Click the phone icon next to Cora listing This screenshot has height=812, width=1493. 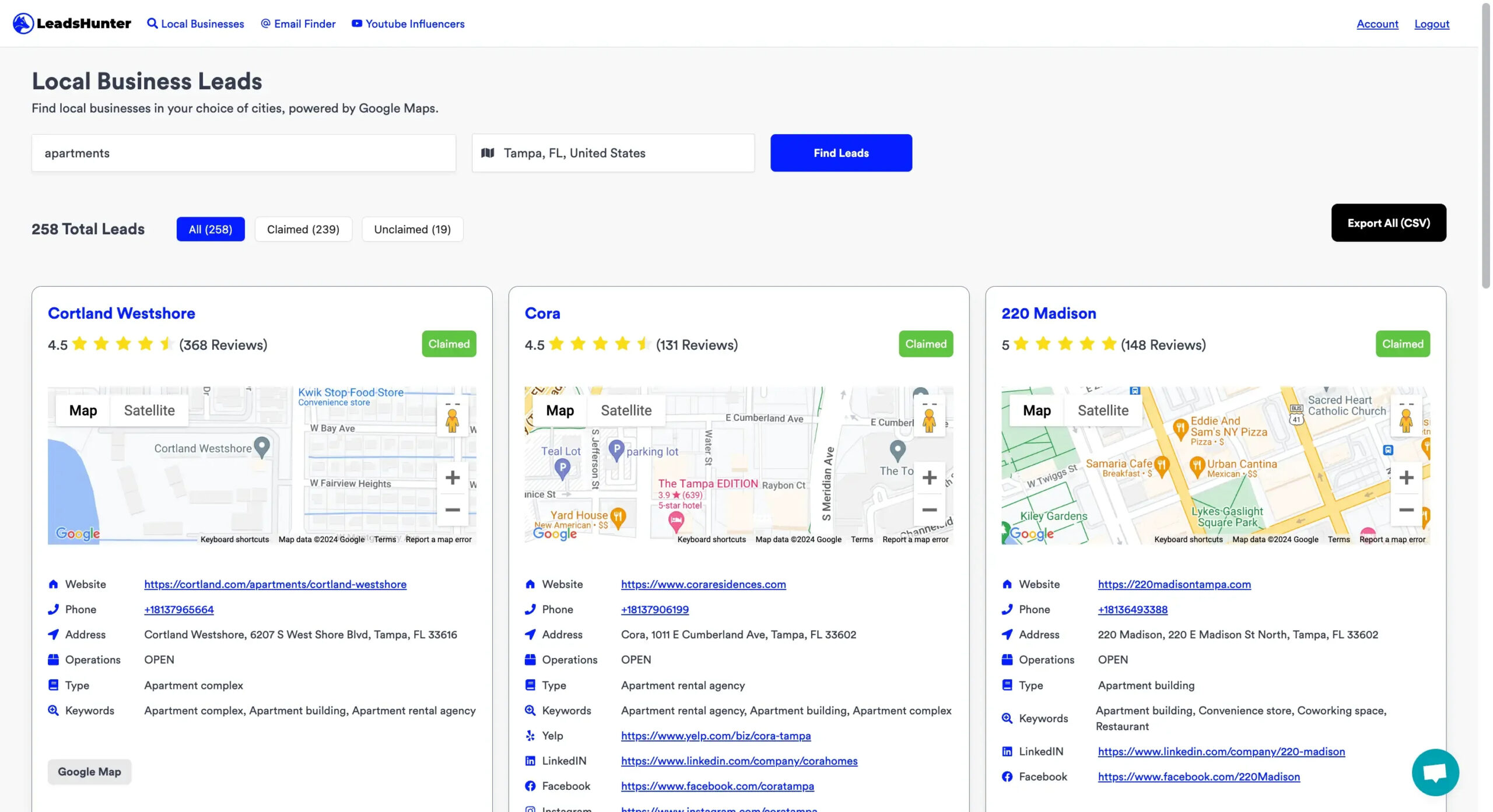530,609
